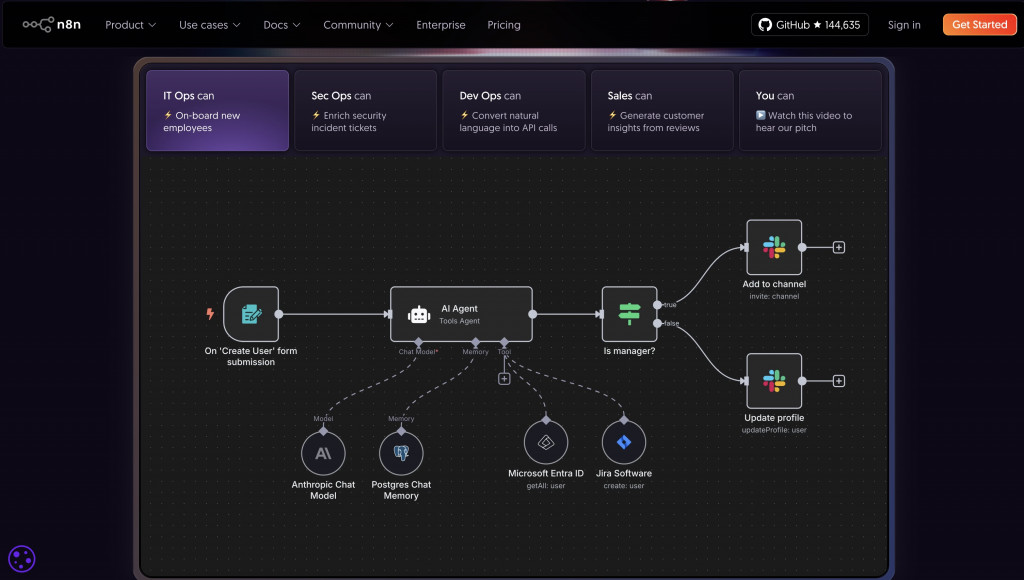Select the Microsoft Entra ID node
Viewport: 1024px width, 580px height.
(546, 442)
